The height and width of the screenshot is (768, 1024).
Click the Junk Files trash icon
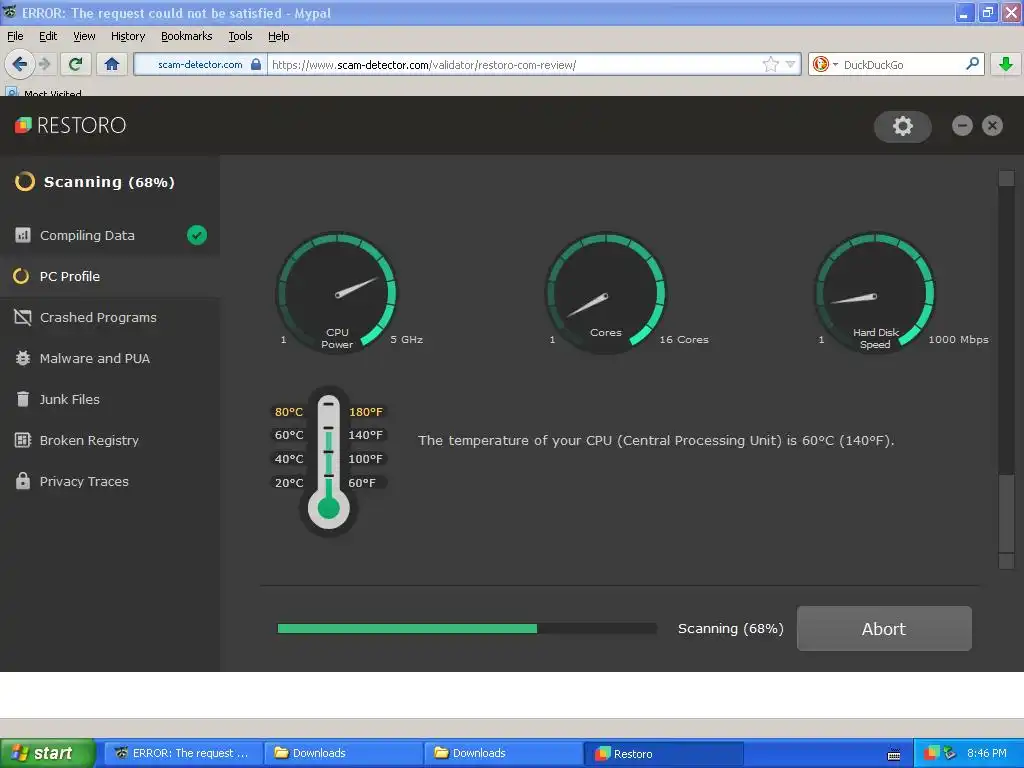tap(23, 399)
